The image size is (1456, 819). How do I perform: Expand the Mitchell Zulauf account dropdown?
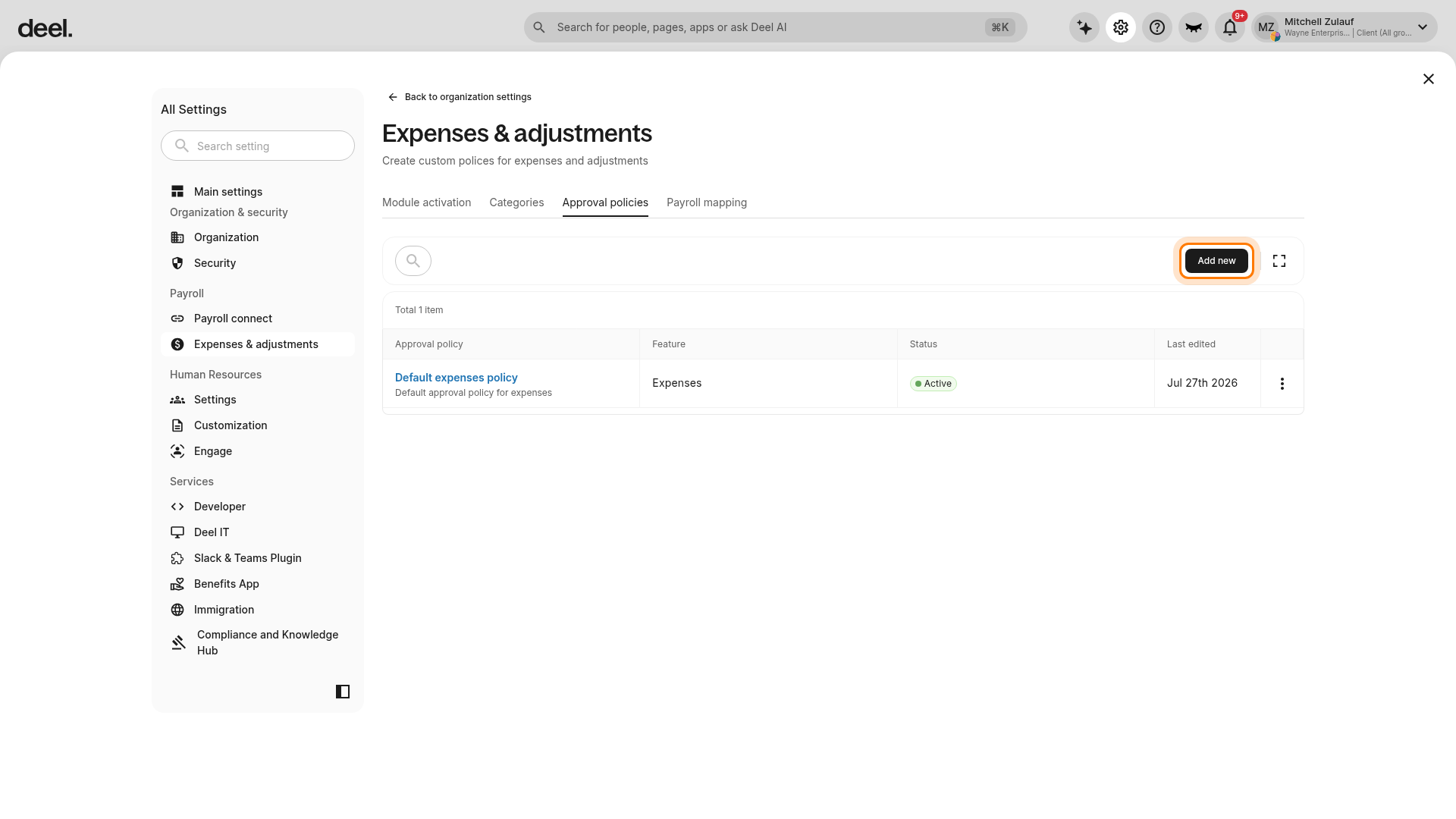[1423, 27]
